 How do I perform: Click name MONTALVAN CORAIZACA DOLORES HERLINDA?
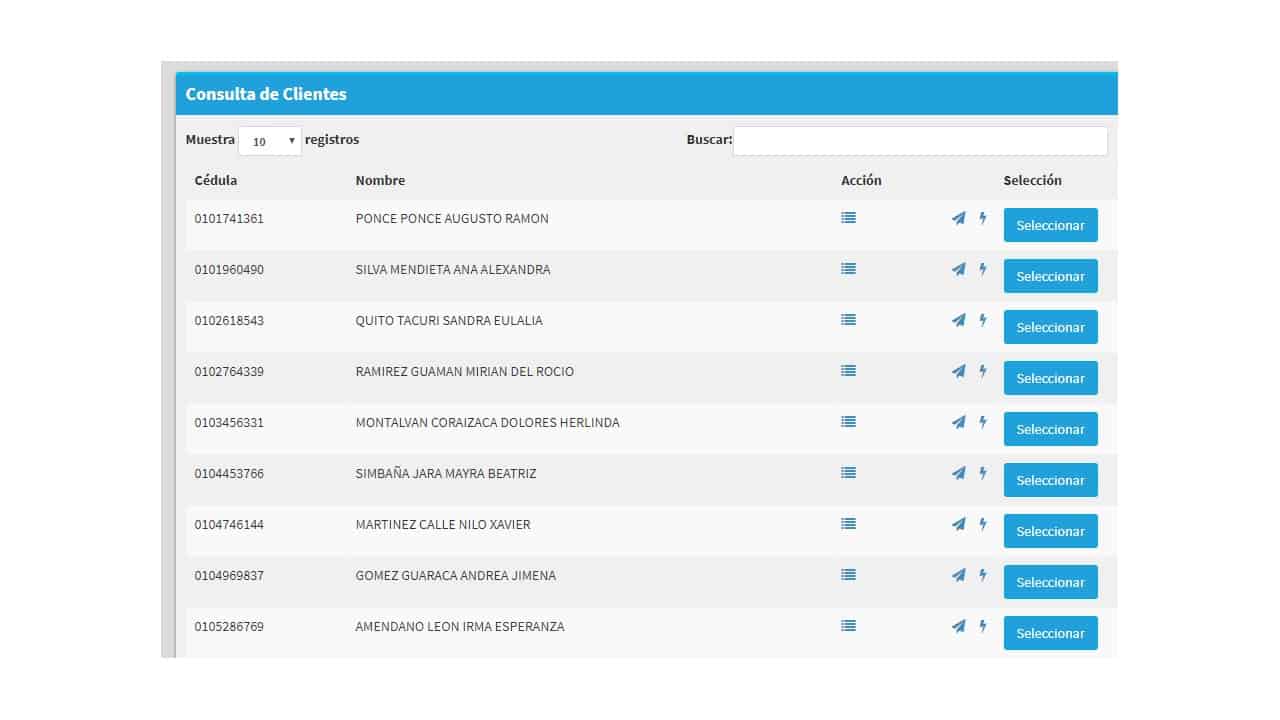point(488,422)
